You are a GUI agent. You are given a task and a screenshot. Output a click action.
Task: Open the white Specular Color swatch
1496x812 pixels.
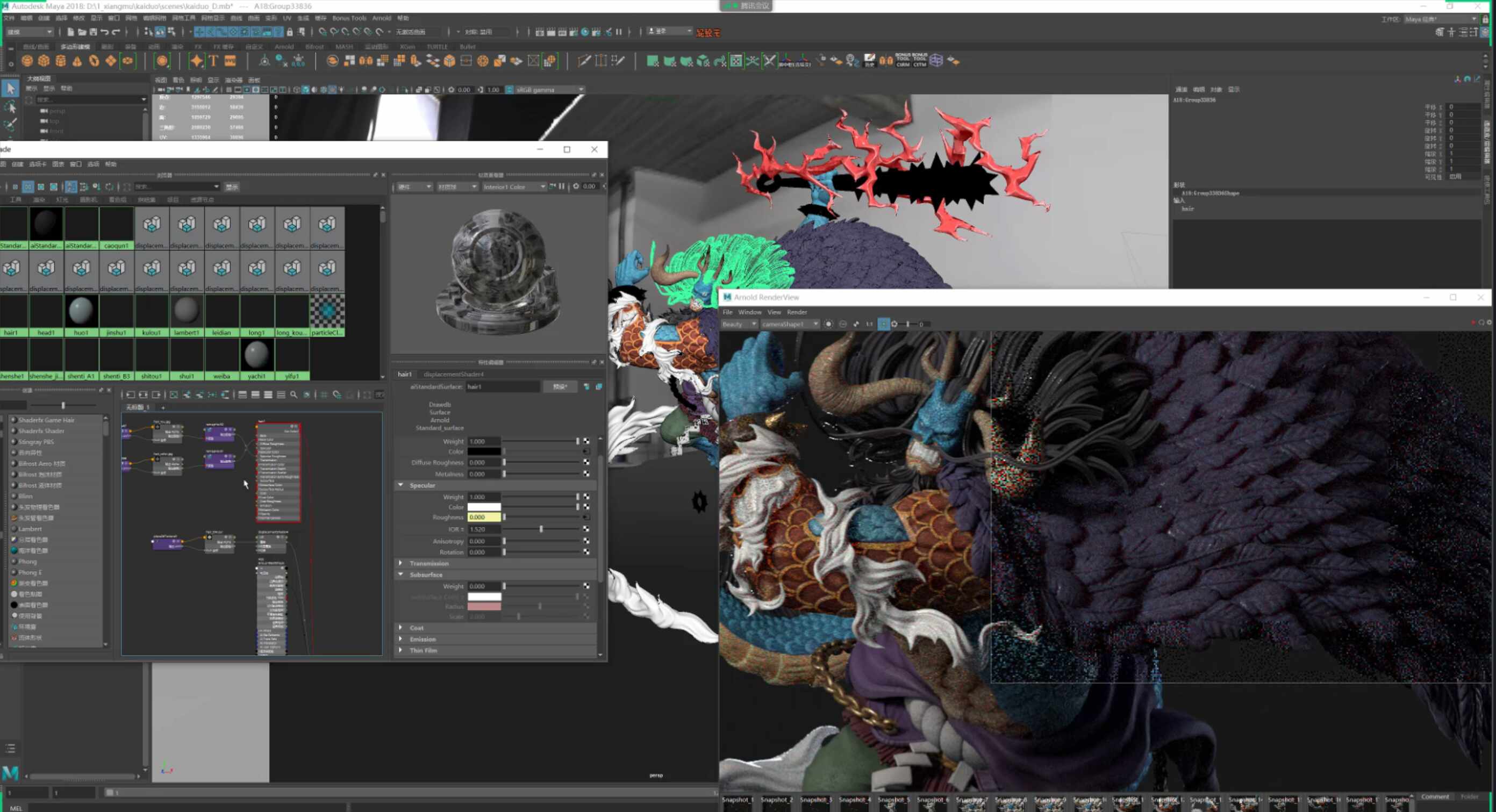tap(484, 507)
